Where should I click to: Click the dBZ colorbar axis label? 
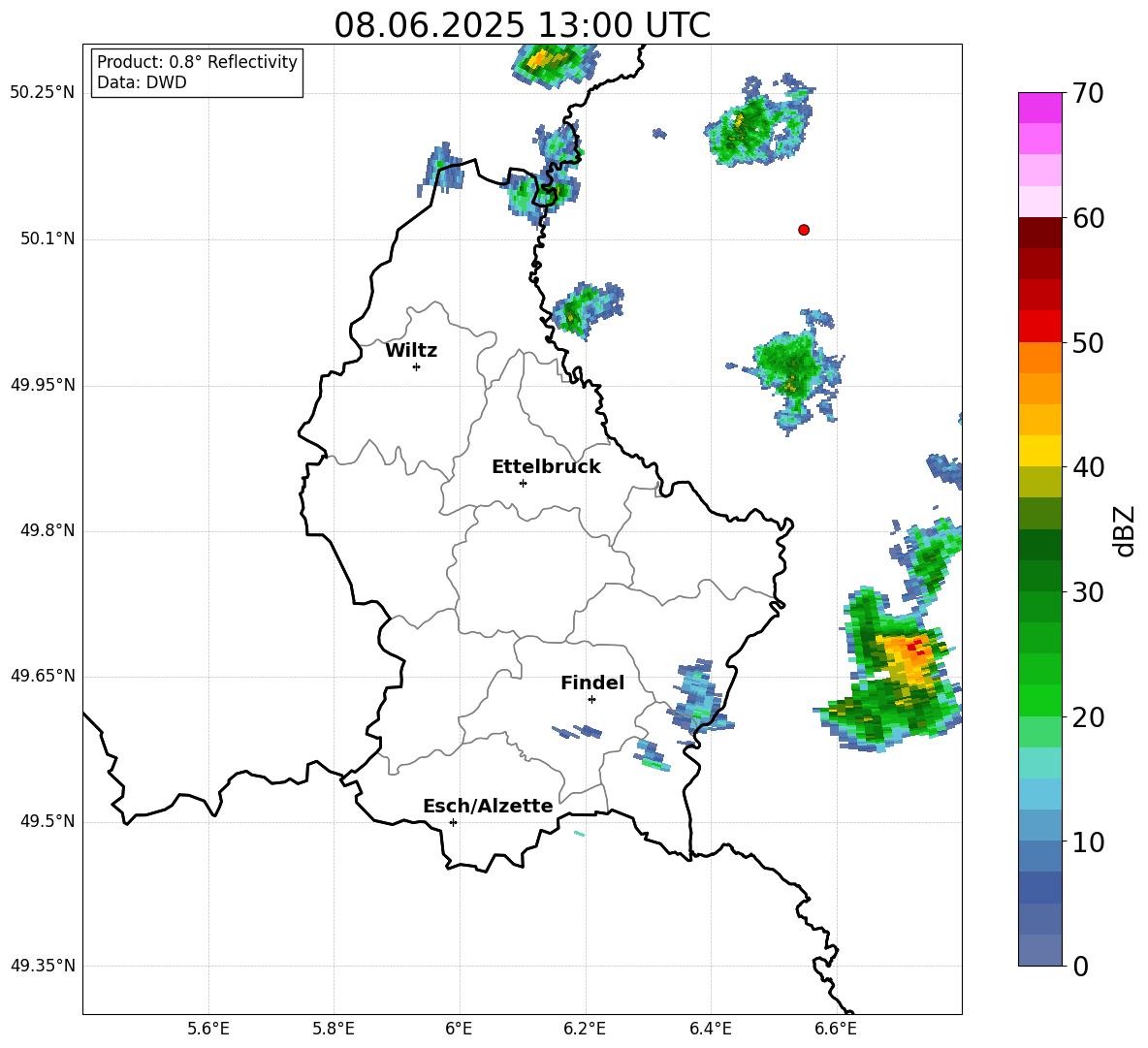(1126, 530)
